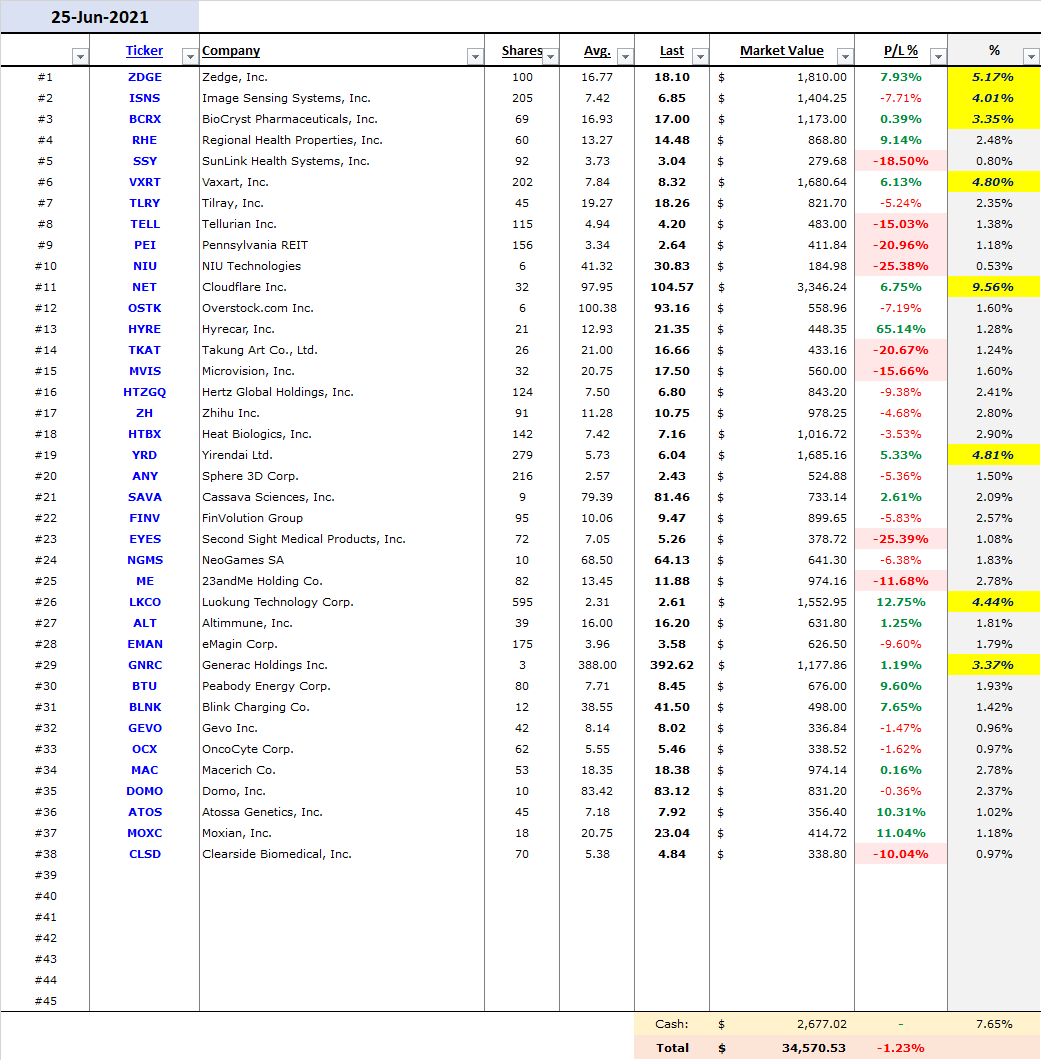The height and width of the screenshot is (1060, 1041).
Task: Select the P/L % column header
Action: (x=900, y=51)
